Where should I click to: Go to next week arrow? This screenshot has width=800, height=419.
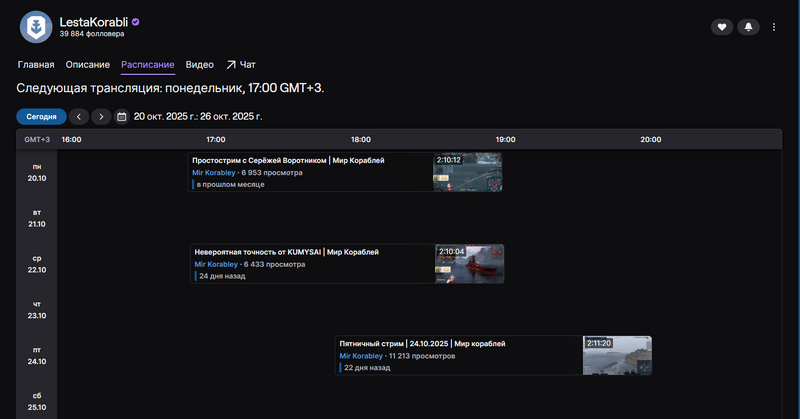click(x=101, y=116)
